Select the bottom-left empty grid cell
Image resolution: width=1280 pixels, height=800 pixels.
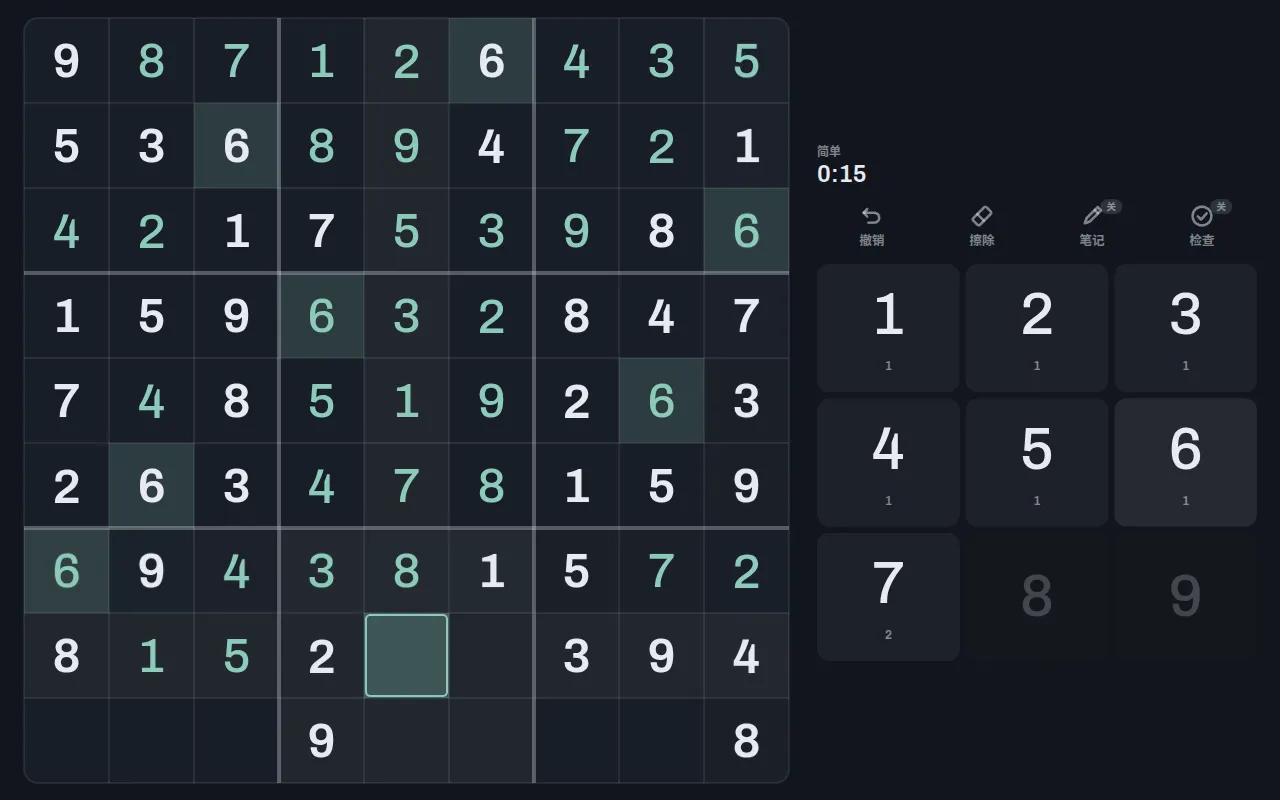coord(66,741)
